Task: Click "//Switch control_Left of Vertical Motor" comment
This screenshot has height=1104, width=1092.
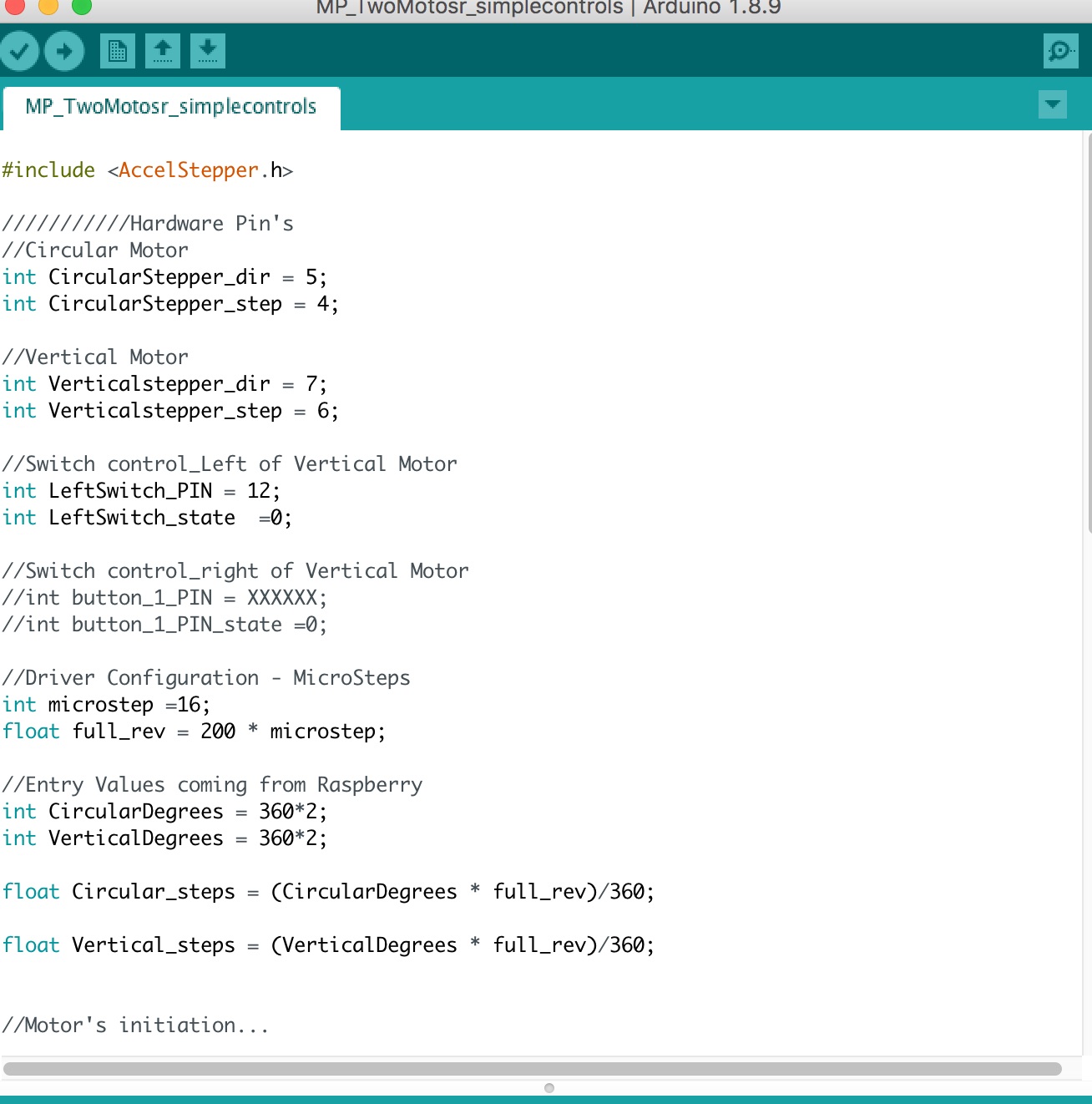Action: (x=230, y=464)
